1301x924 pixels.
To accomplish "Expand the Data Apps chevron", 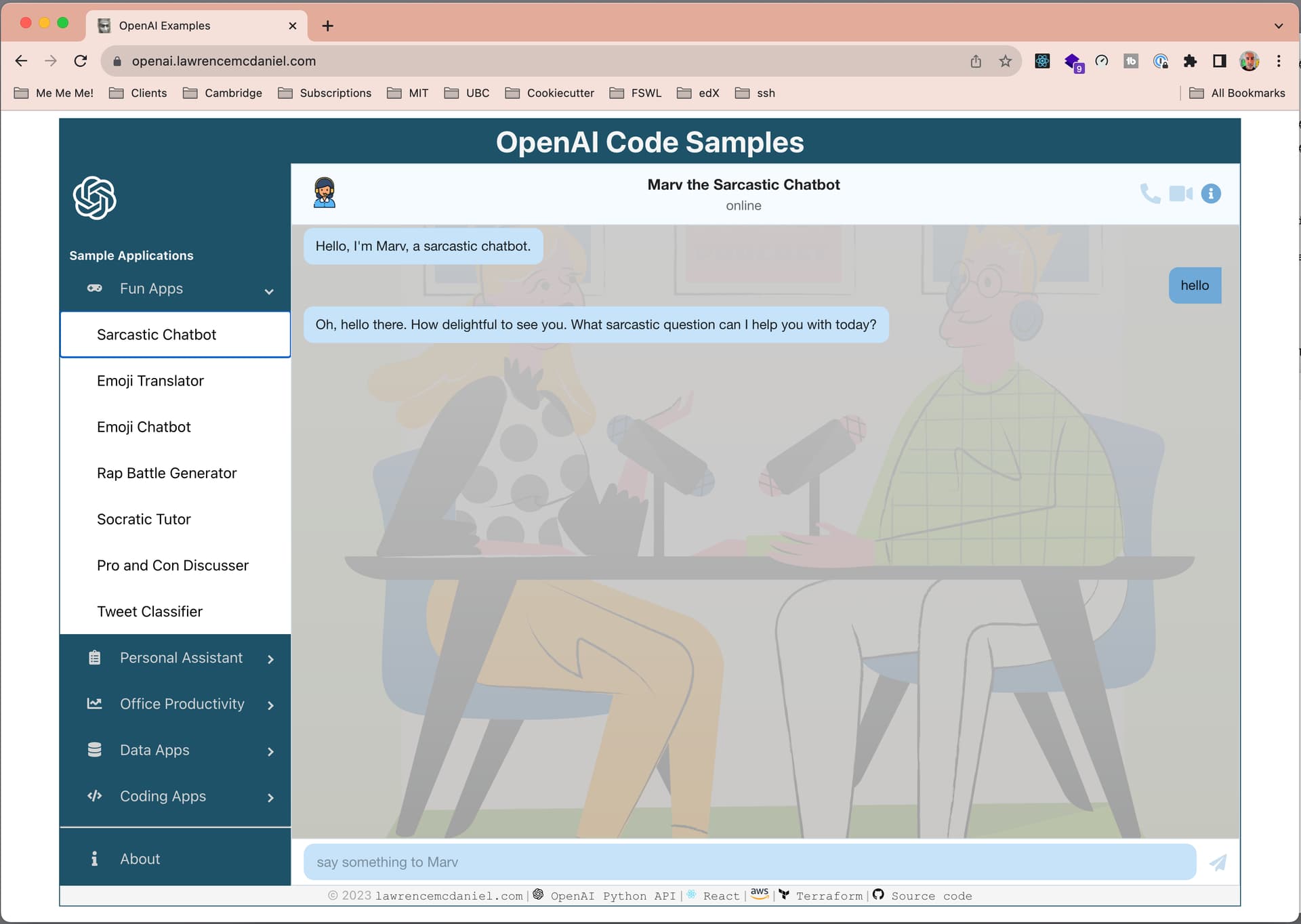I will point(270,751).
